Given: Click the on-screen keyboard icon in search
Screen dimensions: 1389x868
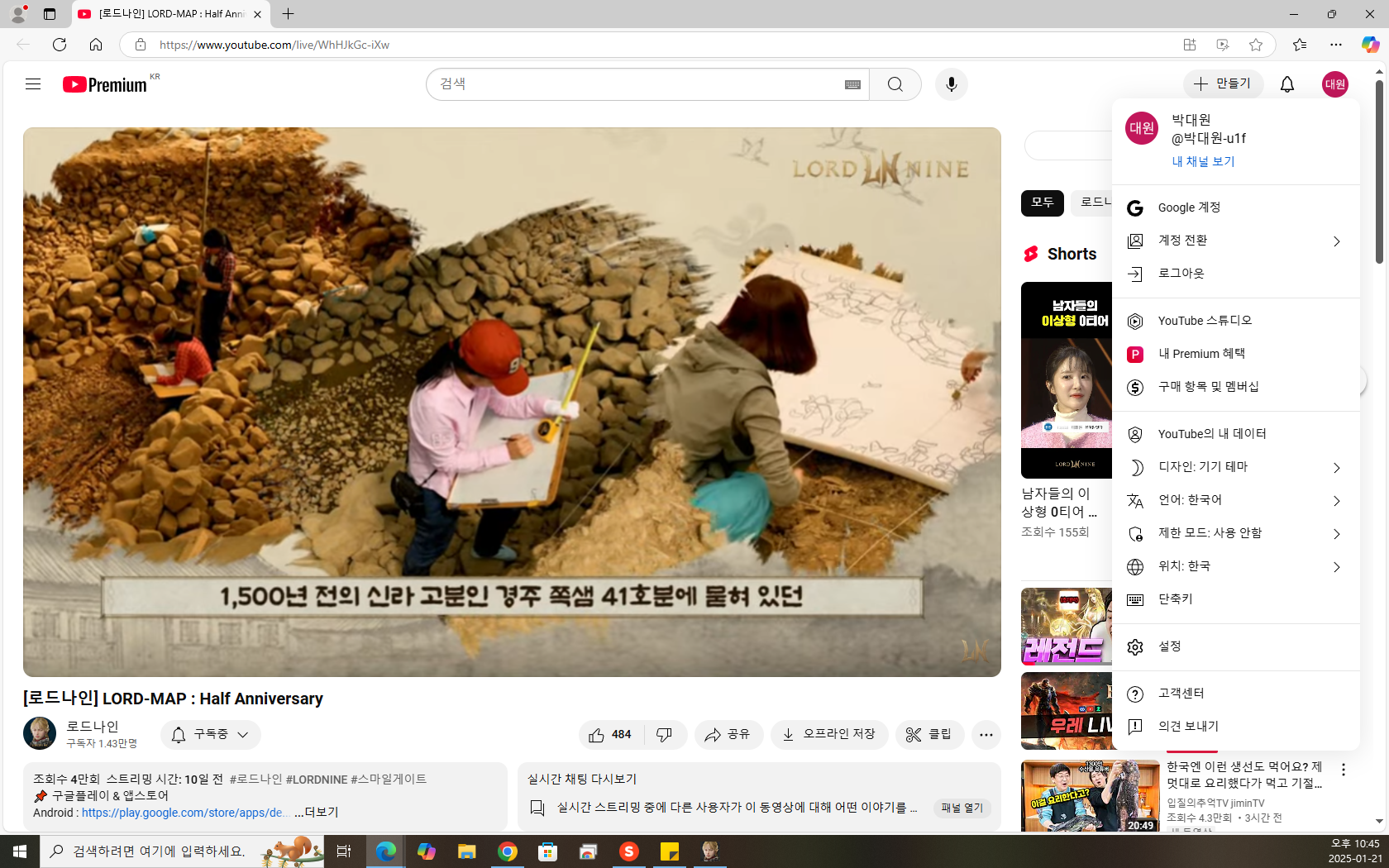Looking at the screenshot, I should (852, 84).
